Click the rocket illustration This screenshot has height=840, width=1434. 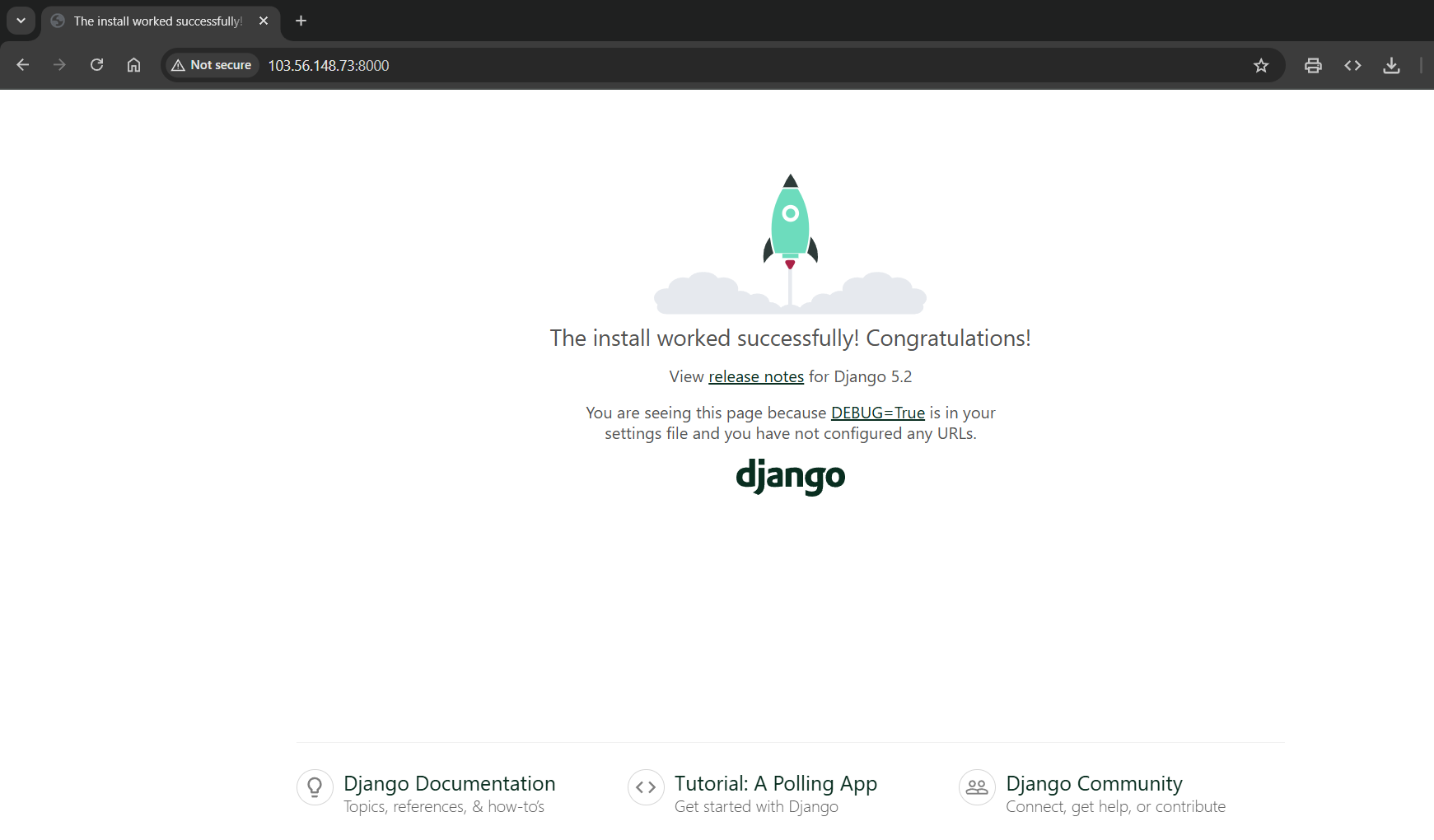click(791, 244)
